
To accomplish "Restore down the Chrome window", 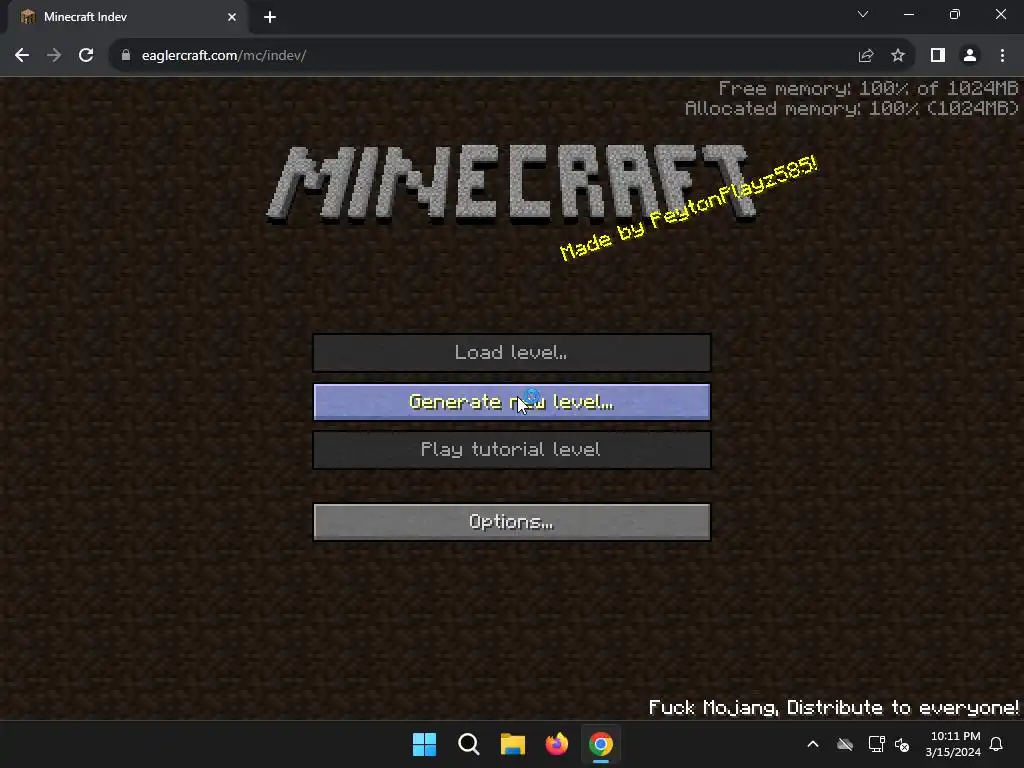I will 955,14.
